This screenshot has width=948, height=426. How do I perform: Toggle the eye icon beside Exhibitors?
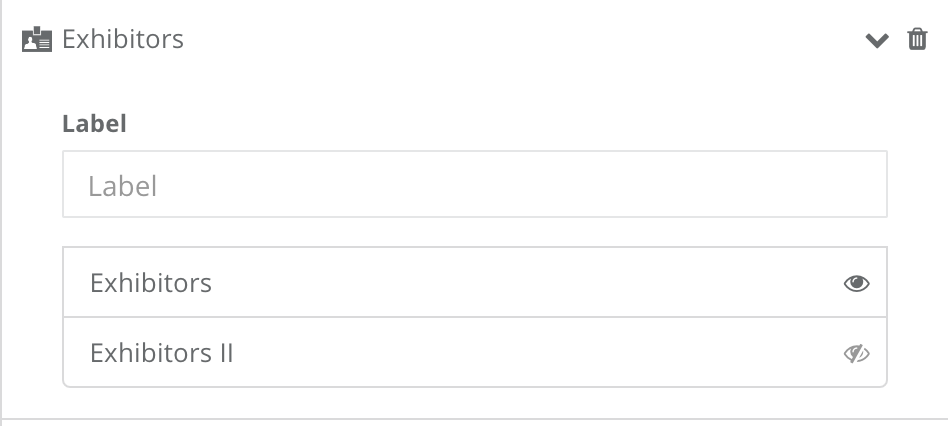pyautogui.click(x=857, y=283)
